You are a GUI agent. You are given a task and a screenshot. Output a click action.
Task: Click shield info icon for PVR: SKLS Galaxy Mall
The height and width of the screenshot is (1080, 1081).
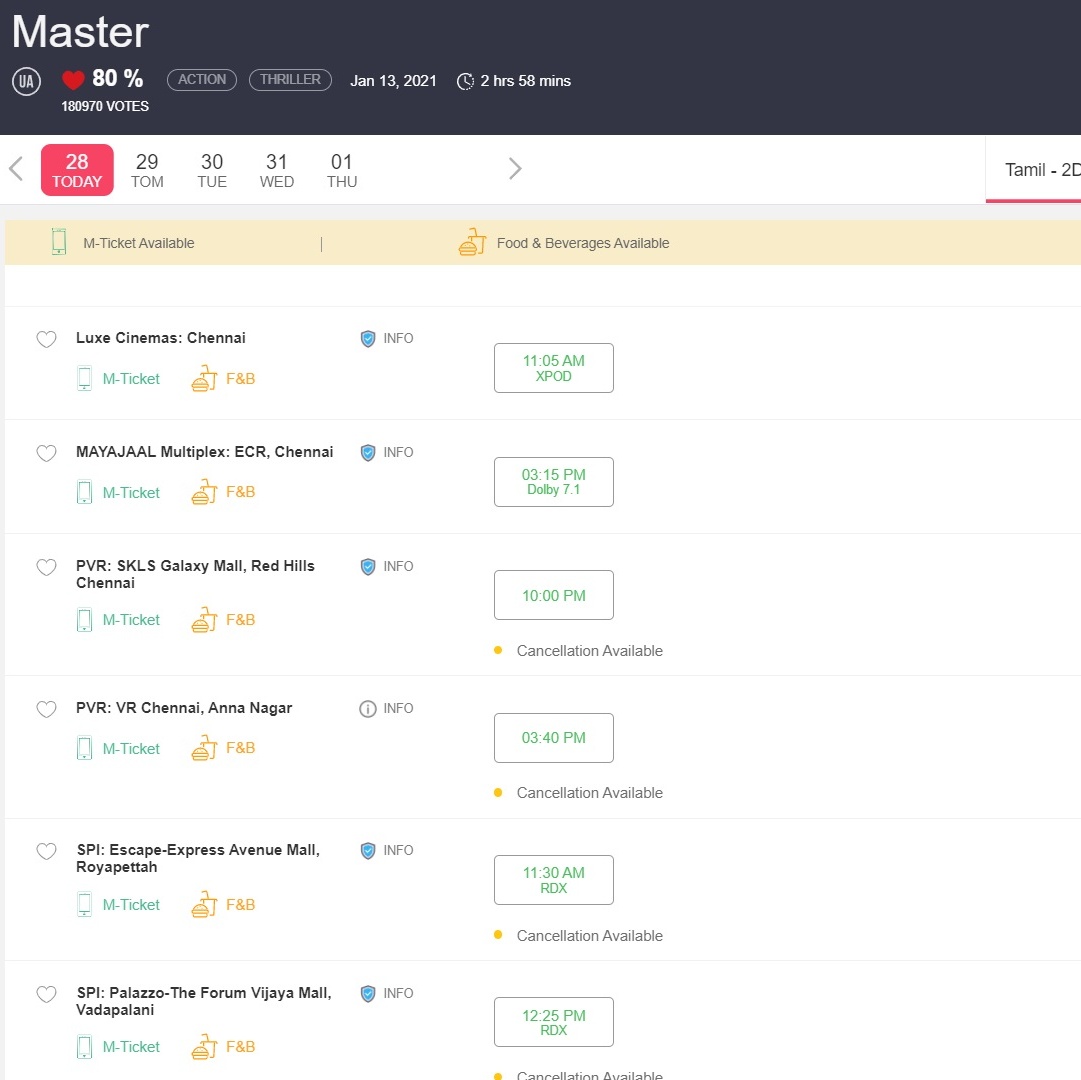(368, 567)
